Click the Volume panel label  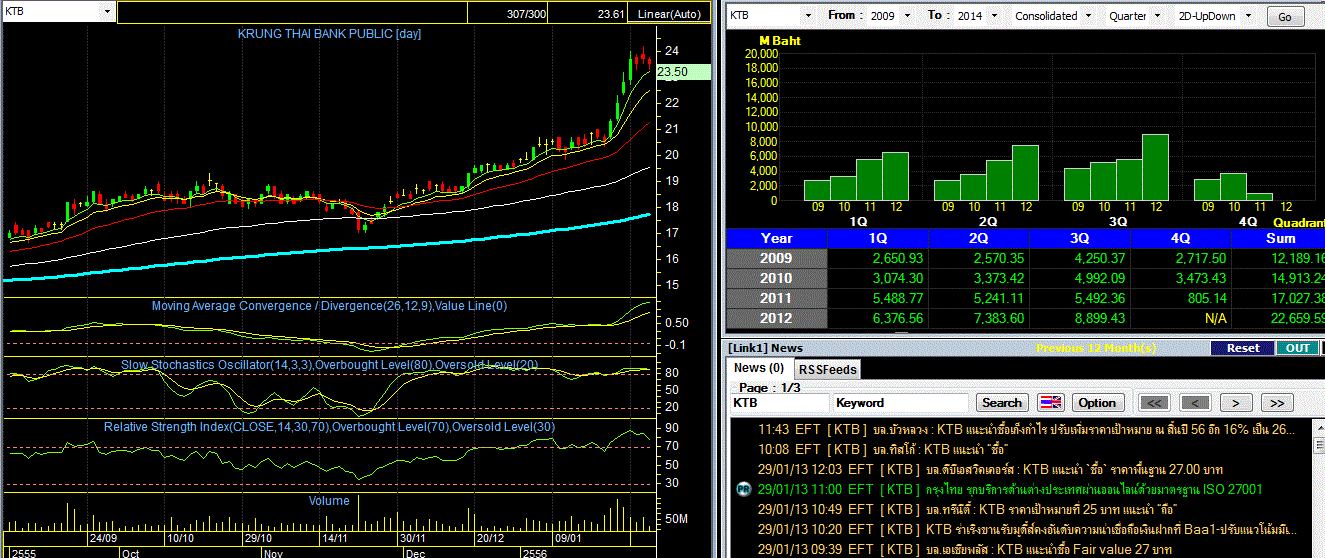[x=329, y=500]
